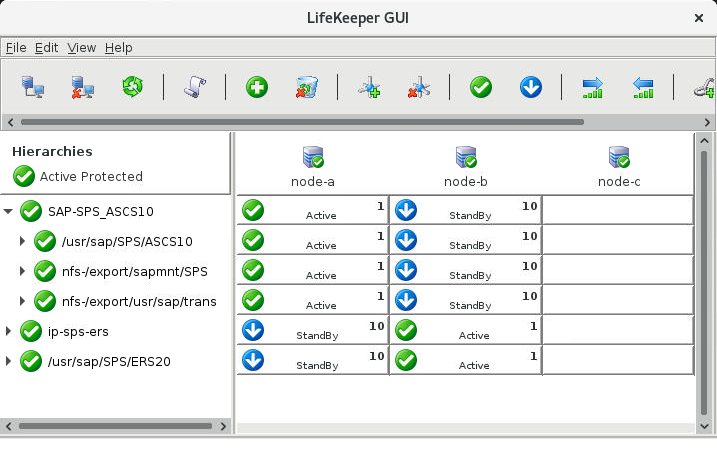
Task: Click the Active Protected legend check icon
Action: click(24, 176)
